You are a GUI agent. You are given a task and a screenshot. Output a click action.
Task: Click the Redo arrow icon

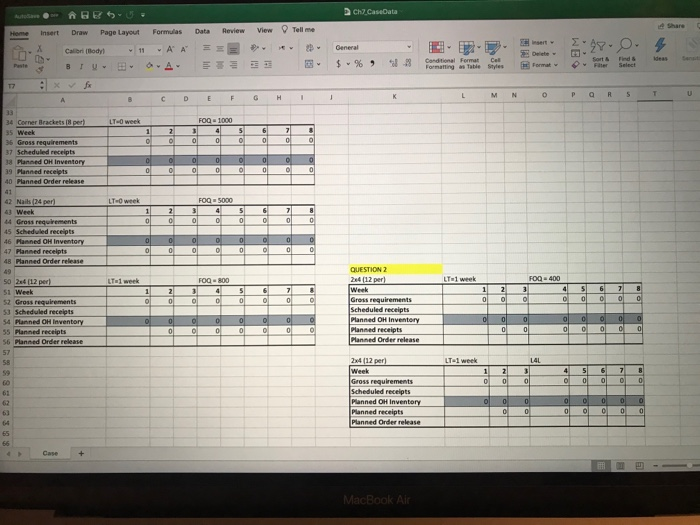[x=130, y=15]
